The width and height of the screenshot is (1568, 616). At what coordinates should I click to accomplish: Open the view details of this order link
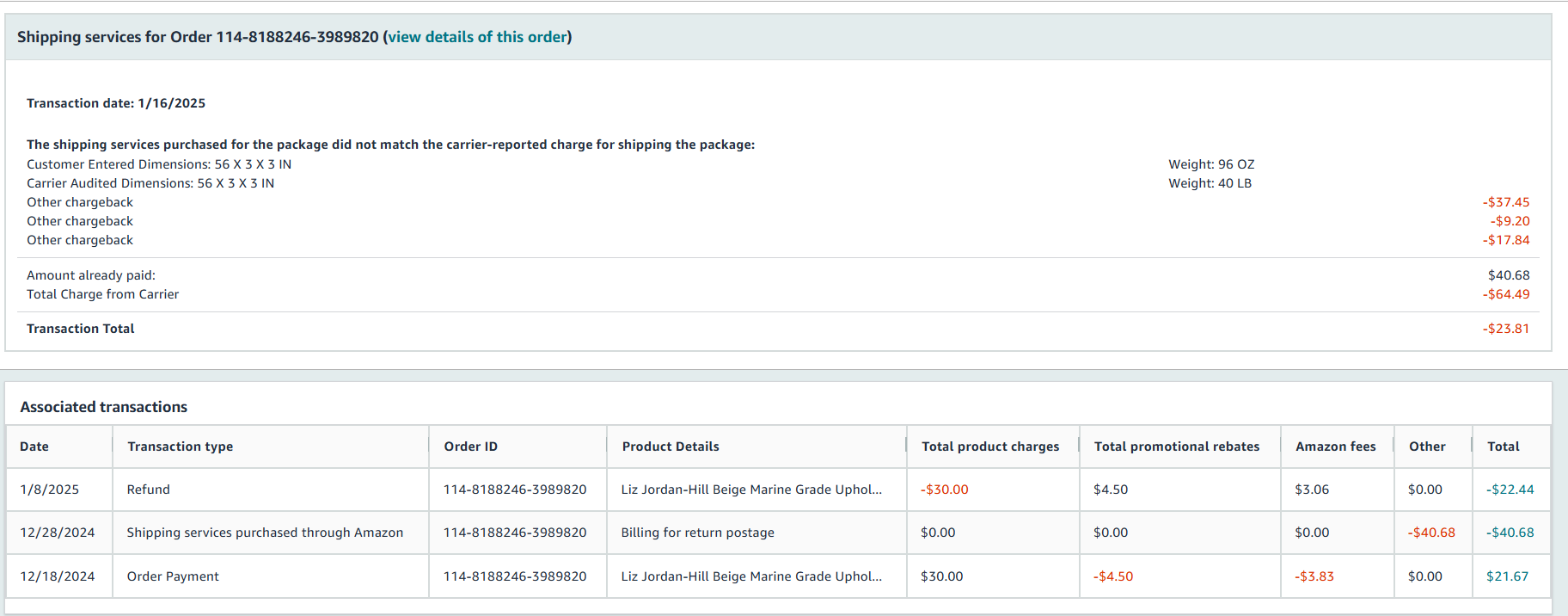[x=477, y=37]
